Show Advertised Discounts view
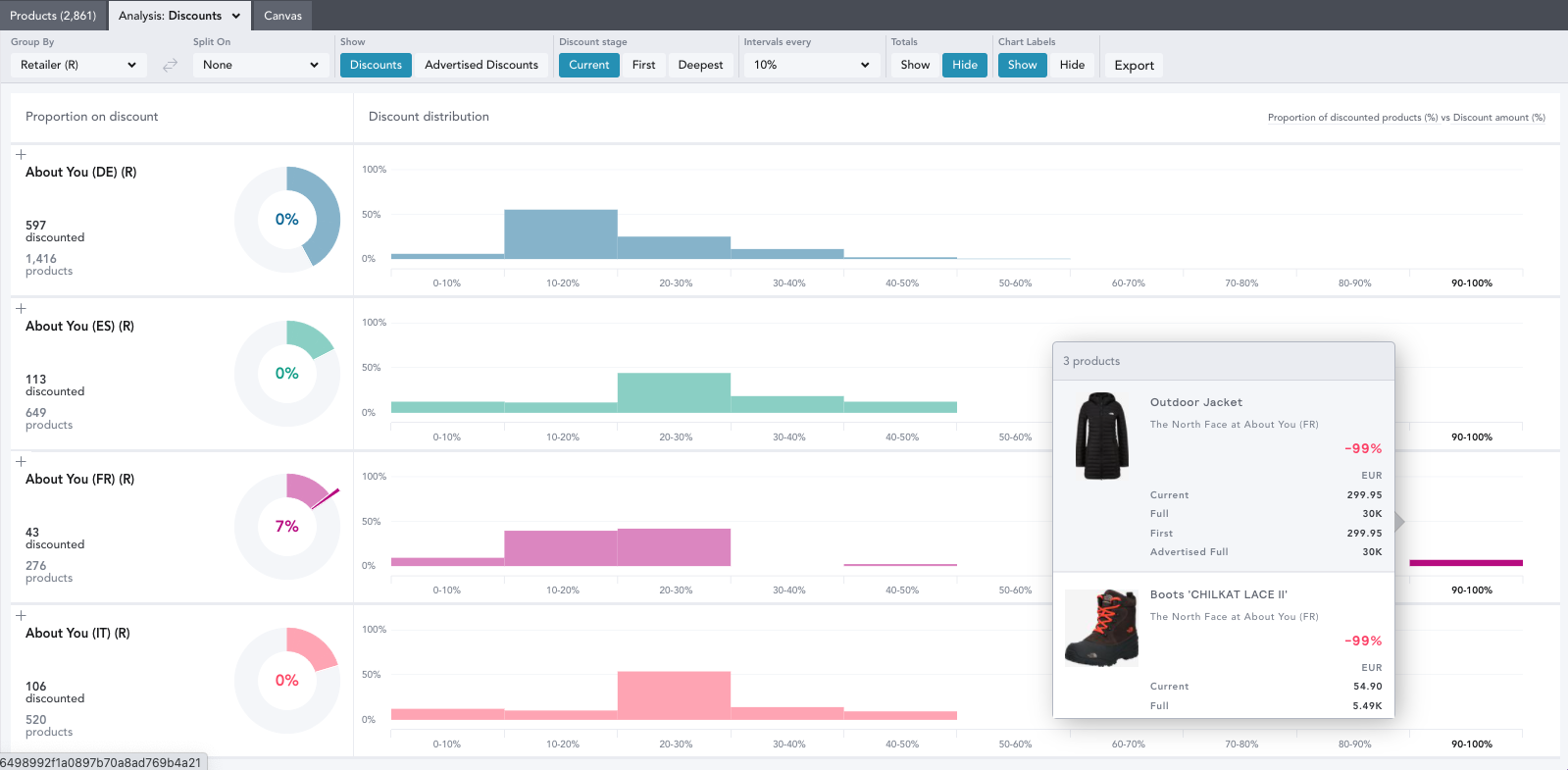This screenshot has height=770, width=1568. pos(481,65)
